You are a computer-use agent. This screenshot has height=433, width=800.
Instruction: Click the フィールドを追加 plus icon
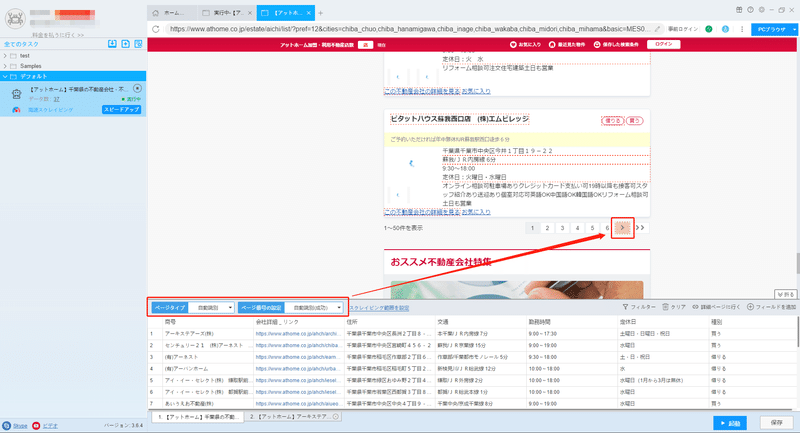click(751, 307)
